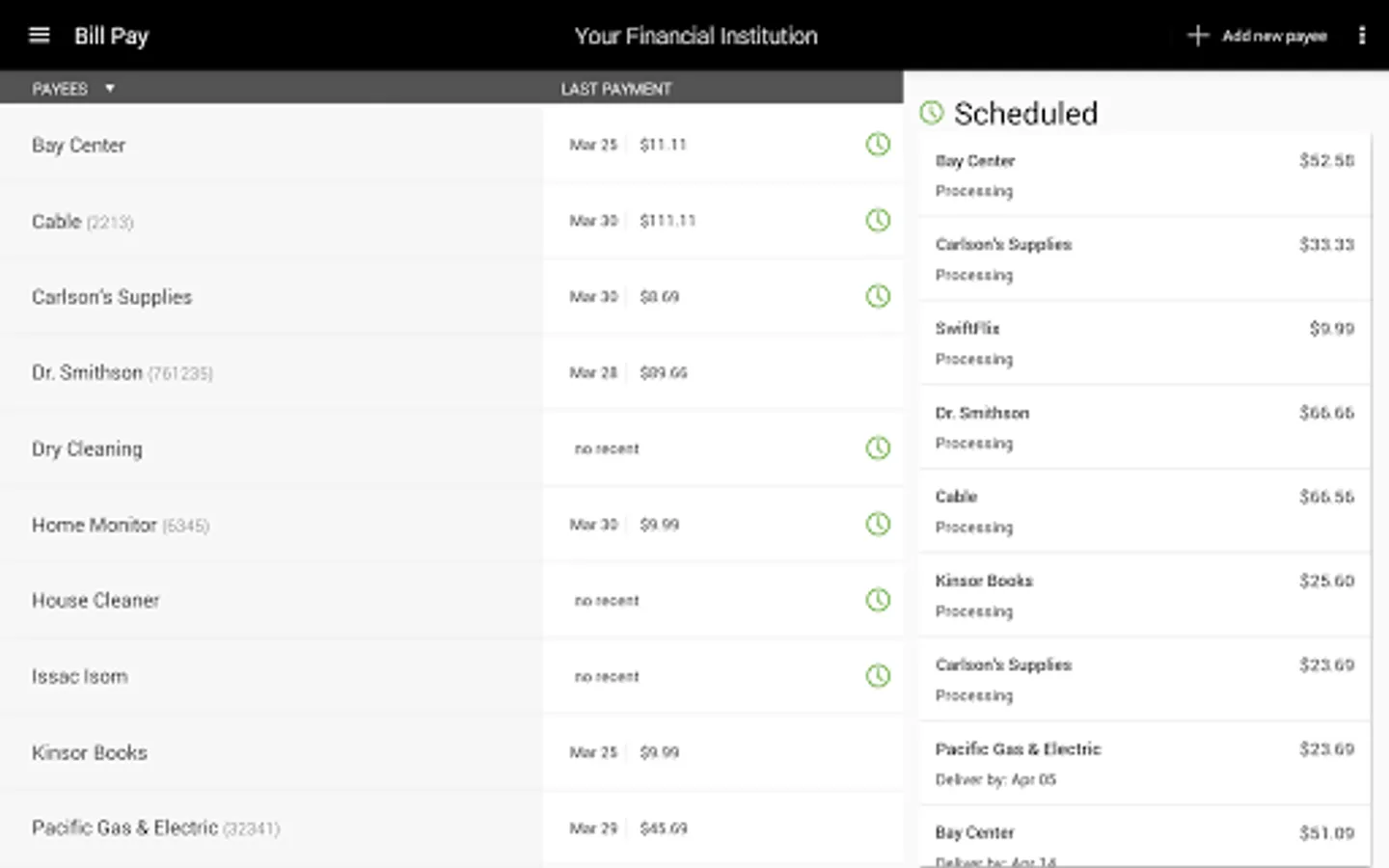Viewport: 1389px width, 868px height.
Task: Click the scheduled clock icon for Cable
Action: [x=878, y=221]
